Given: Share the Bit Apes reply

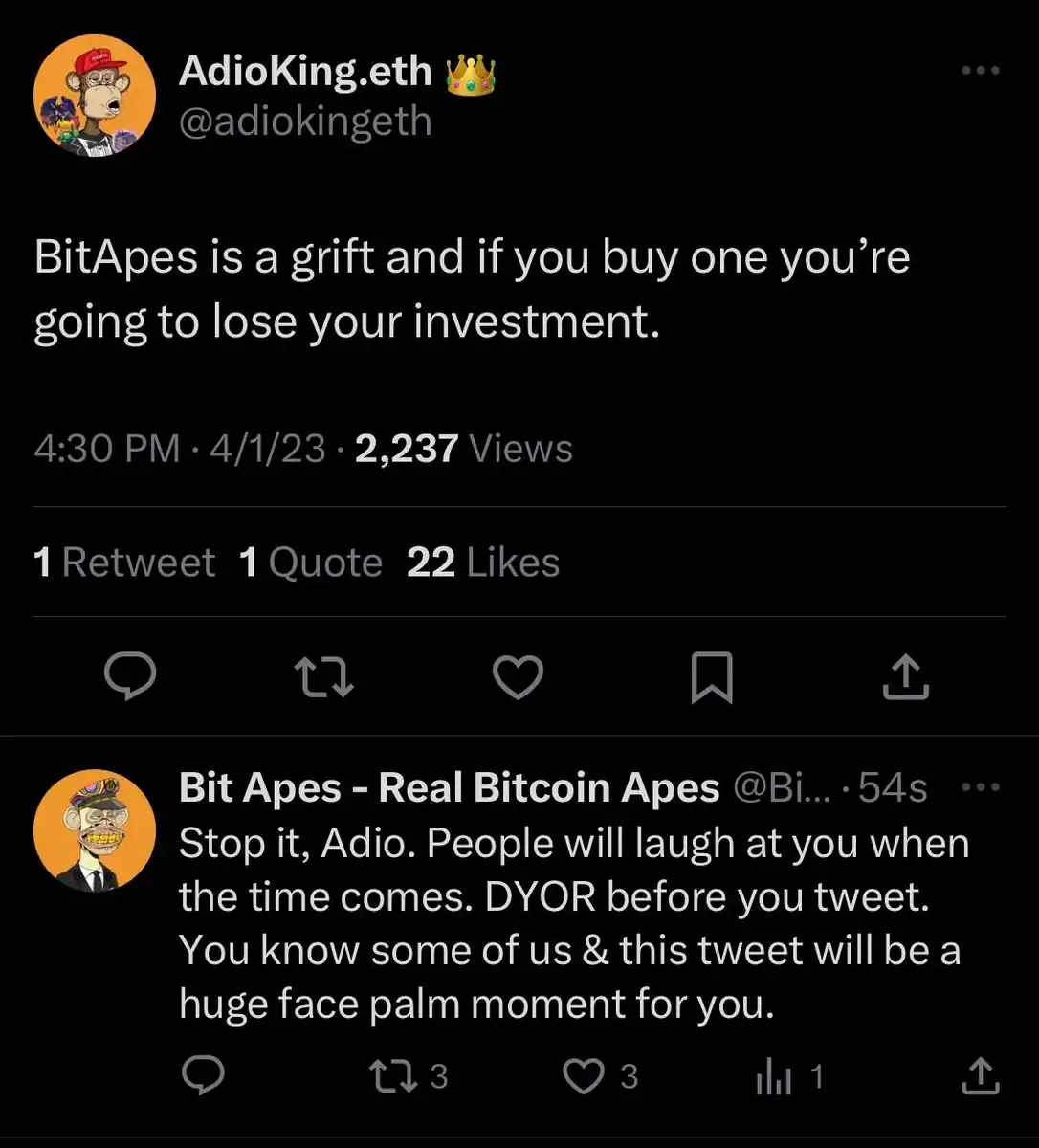Looking at the screenshot, I should [x=979, y=1076].
